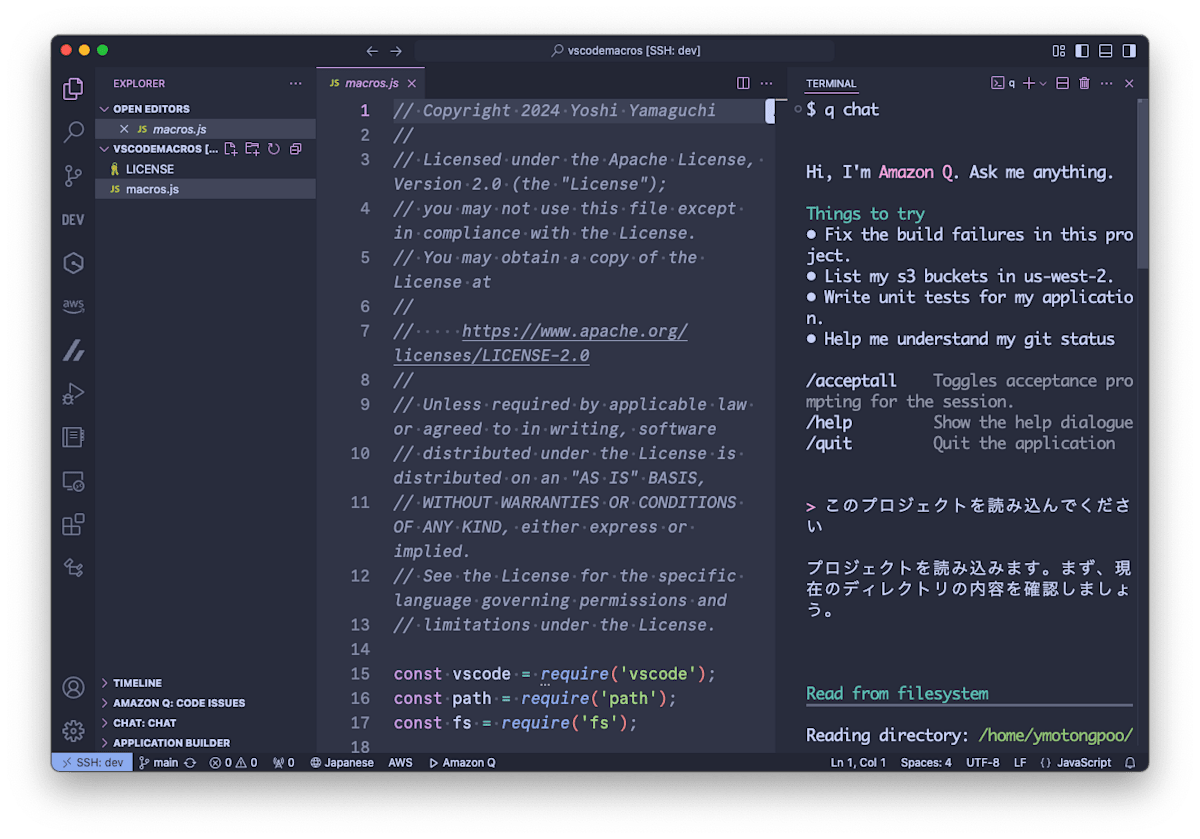
Task: Collapse the OPEN EDITORS section
Action: coord(206,108)
